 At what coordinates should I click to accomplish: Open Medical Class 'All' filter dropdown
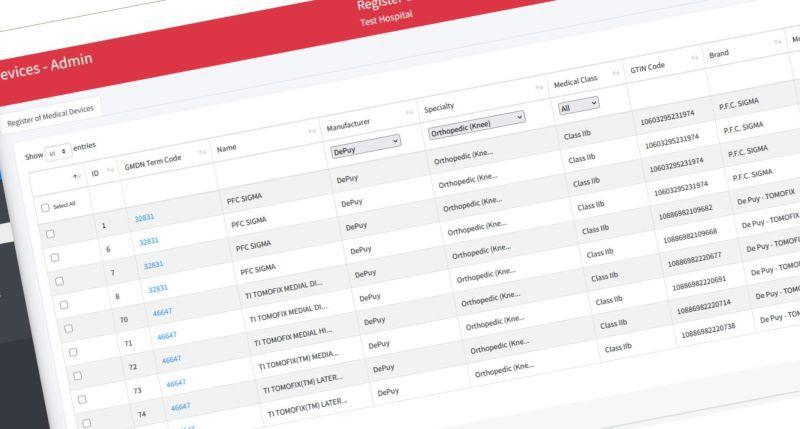[x=579, y=103]
